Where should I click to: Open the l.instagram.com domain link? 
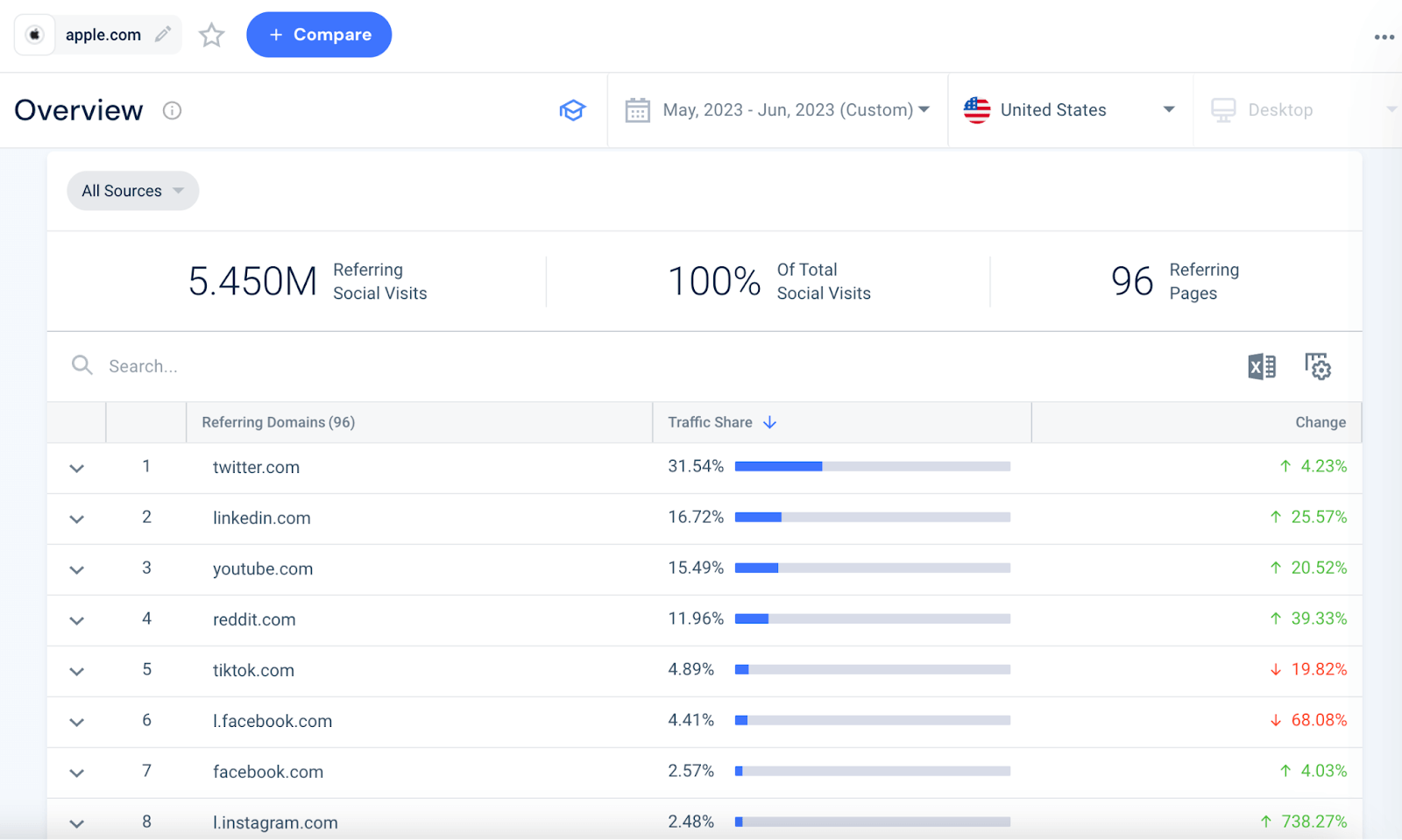tap(275, 823)
